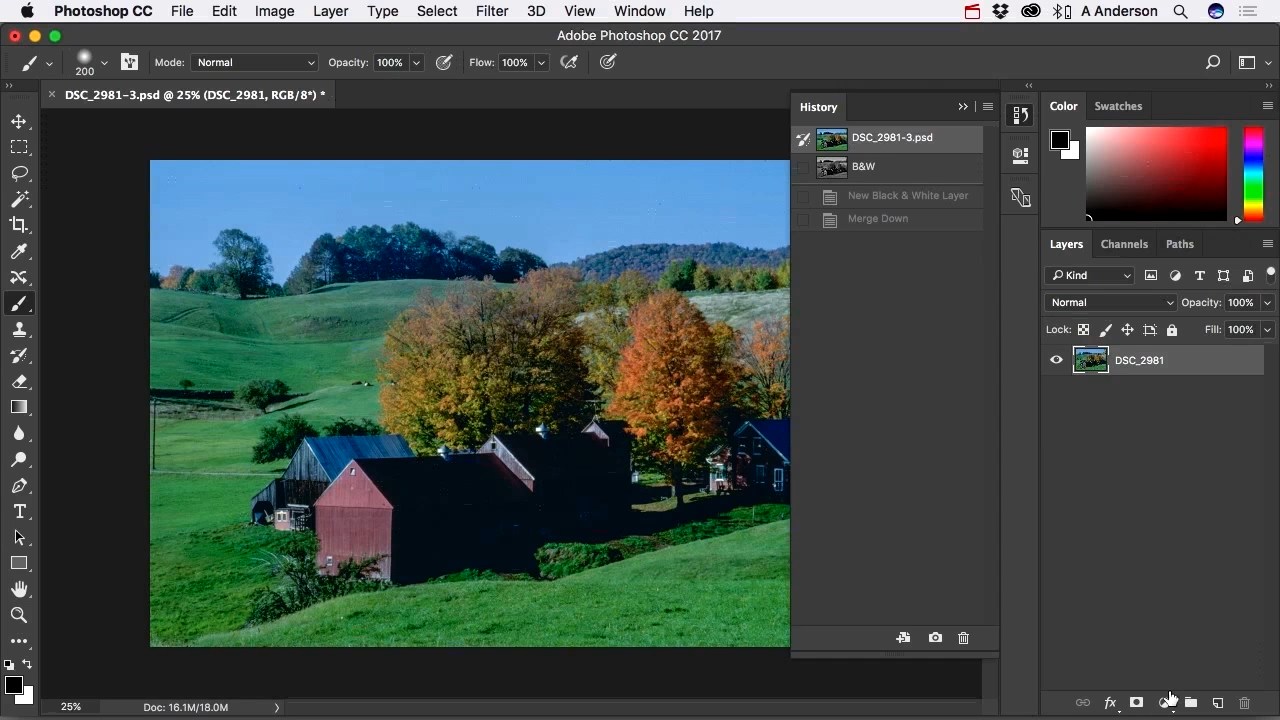
Task: Switch to the Channels tab
Action: (x=1124, y=244)
